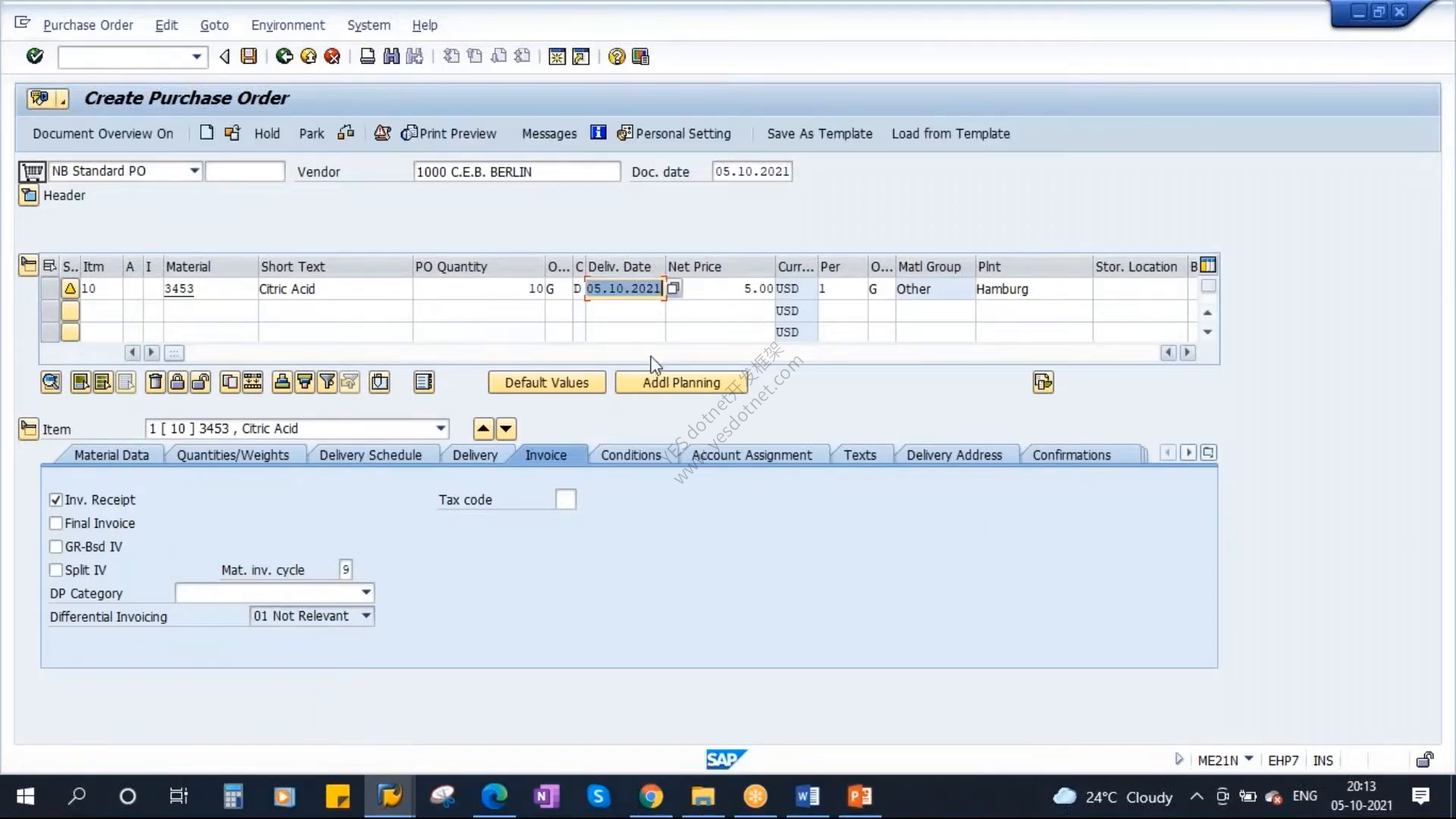This screenshot has width=1456, height=819.
Task: Click the Hold button
Action: 267,133
